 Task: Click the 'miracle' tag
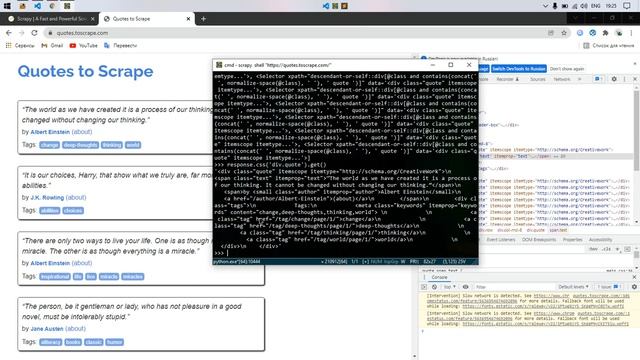(109, 277)
